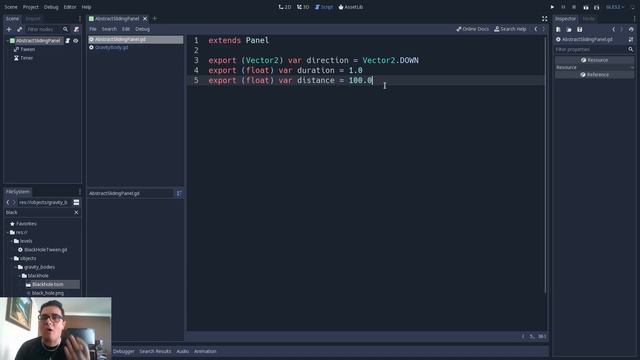Switch to the Import tab
Image resolution: width=640 pixels, height=360 pixels.
33,19
